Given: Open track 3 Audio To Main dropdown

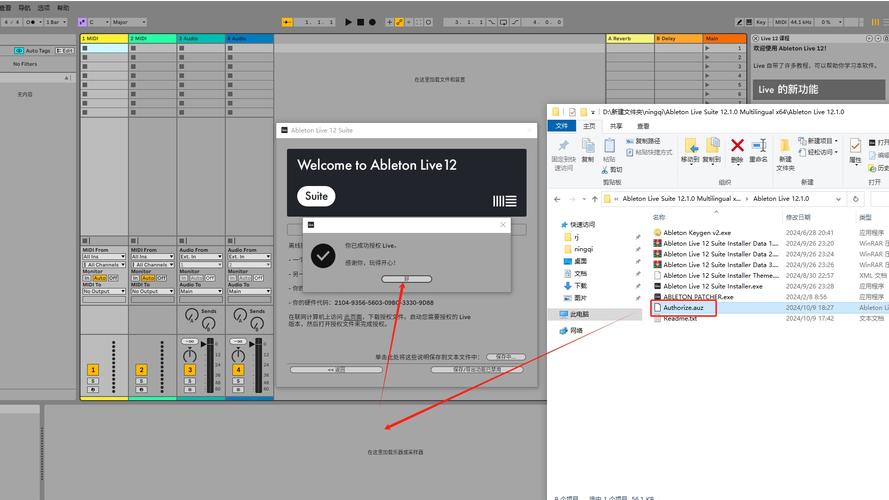Looking at the screenshot, I should 201,291.
